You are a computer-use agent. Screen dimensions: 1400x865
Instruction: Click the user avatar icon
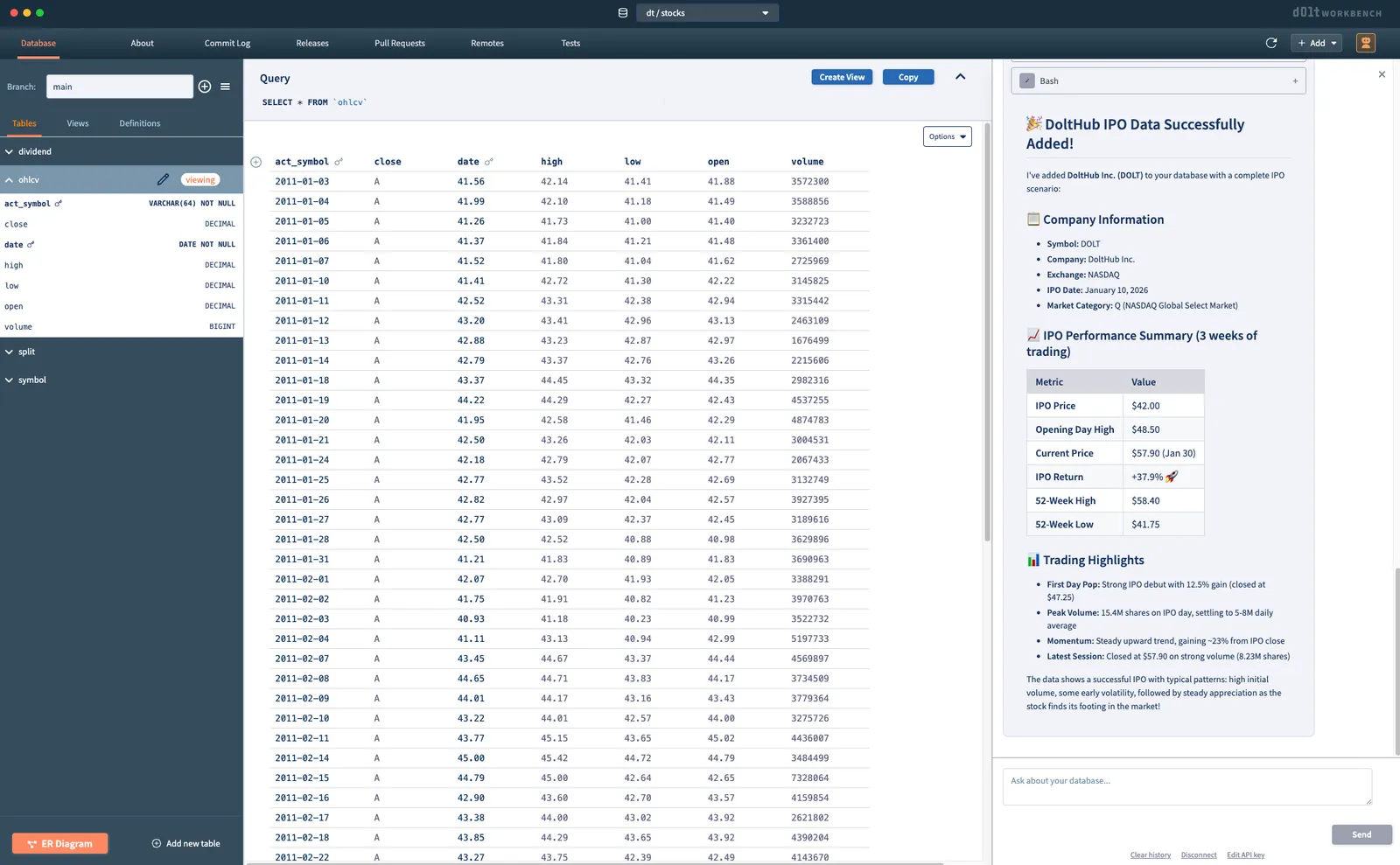point(1365,43)
